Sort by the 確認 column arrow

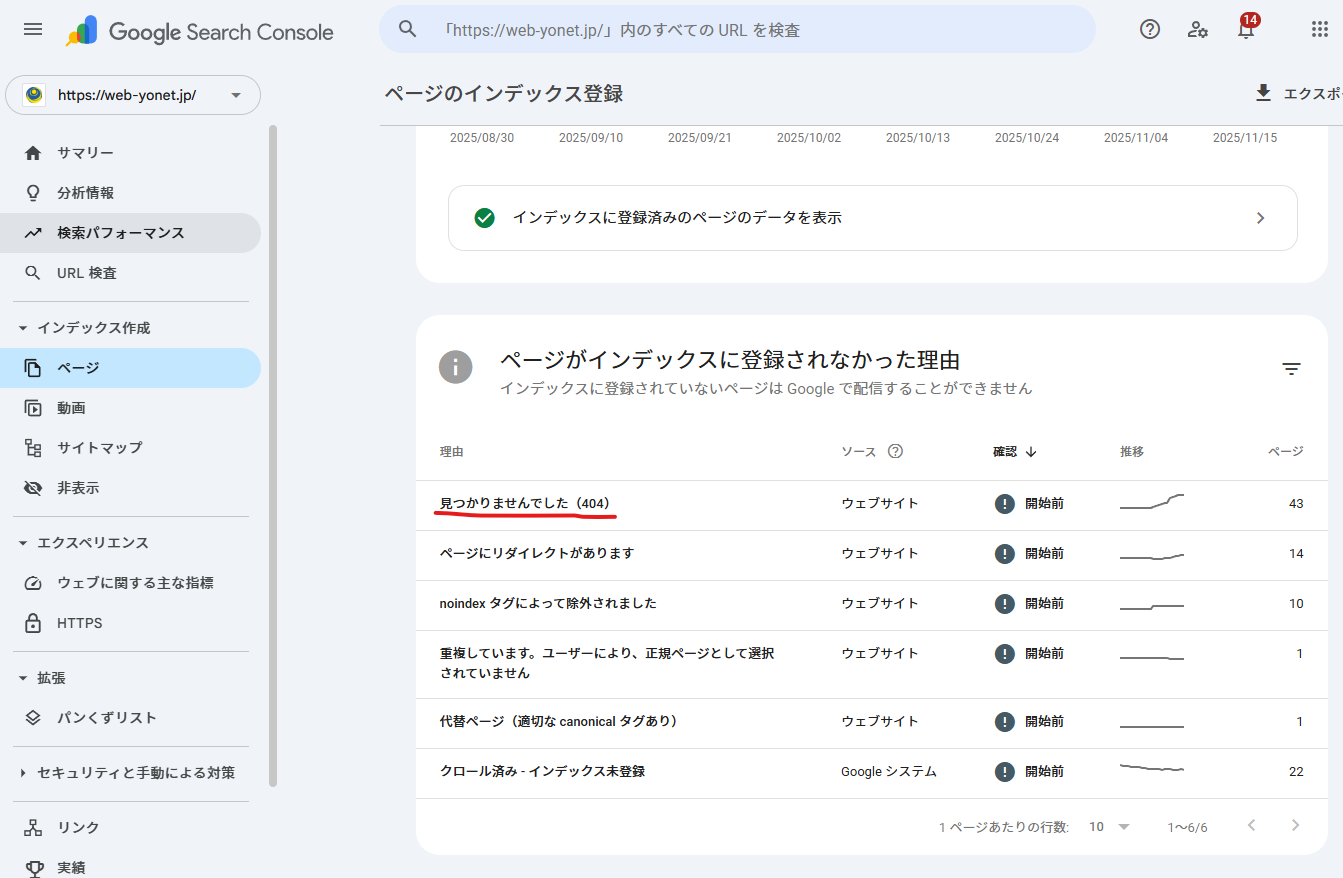click(1031, 452)
